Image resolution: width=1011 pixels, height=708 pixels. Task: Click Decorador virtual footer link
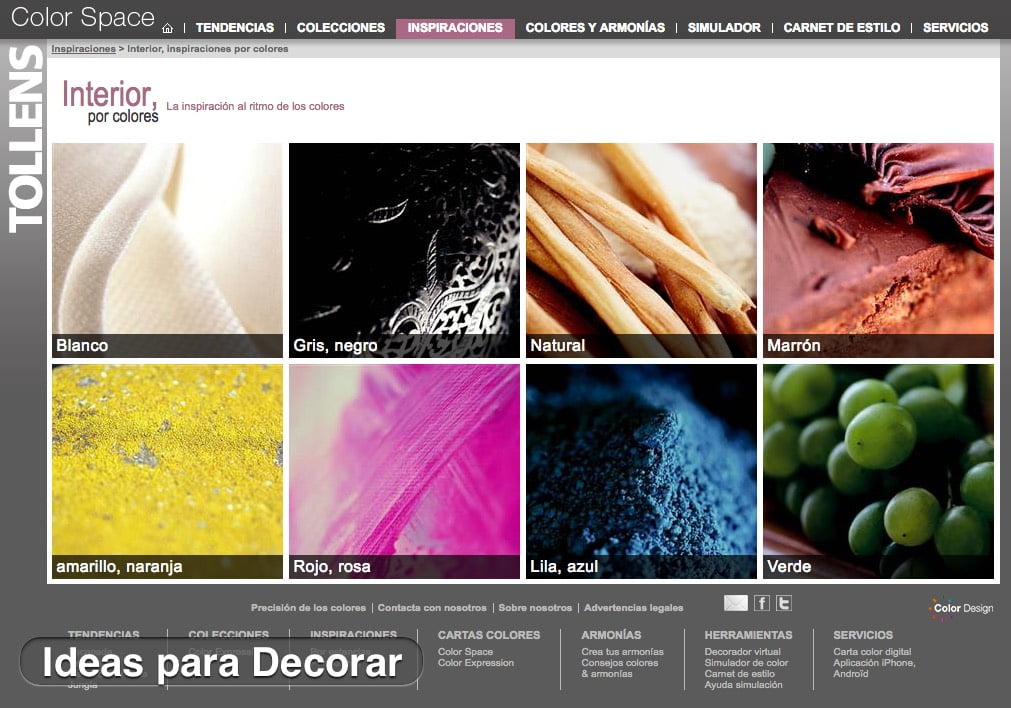743,652
